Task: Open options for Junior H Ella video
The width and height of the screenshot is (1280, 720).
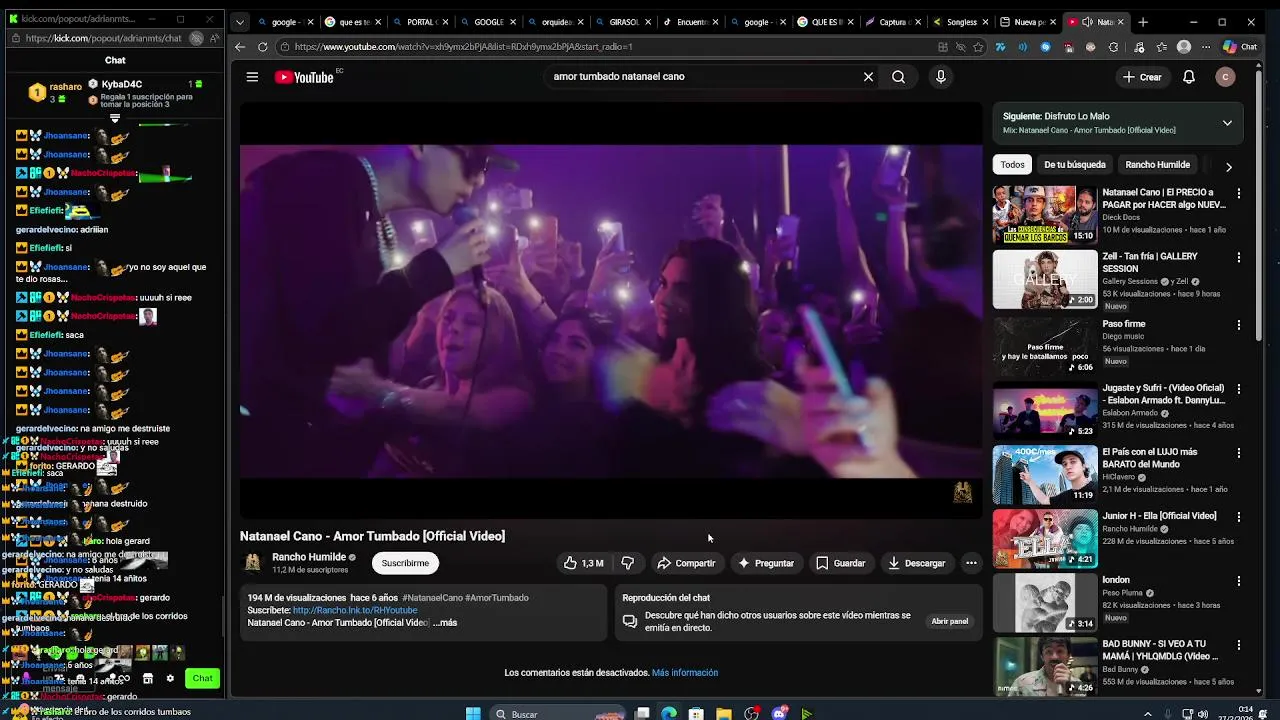Action: (1239, 517)
